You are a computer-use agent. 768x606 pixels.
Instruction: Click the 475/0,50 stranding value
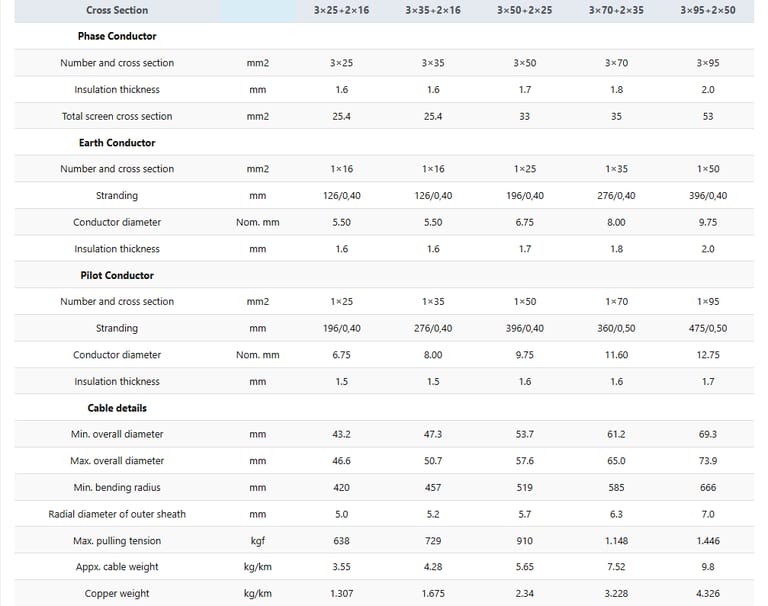pyautogui.click(x=707, y=328)
